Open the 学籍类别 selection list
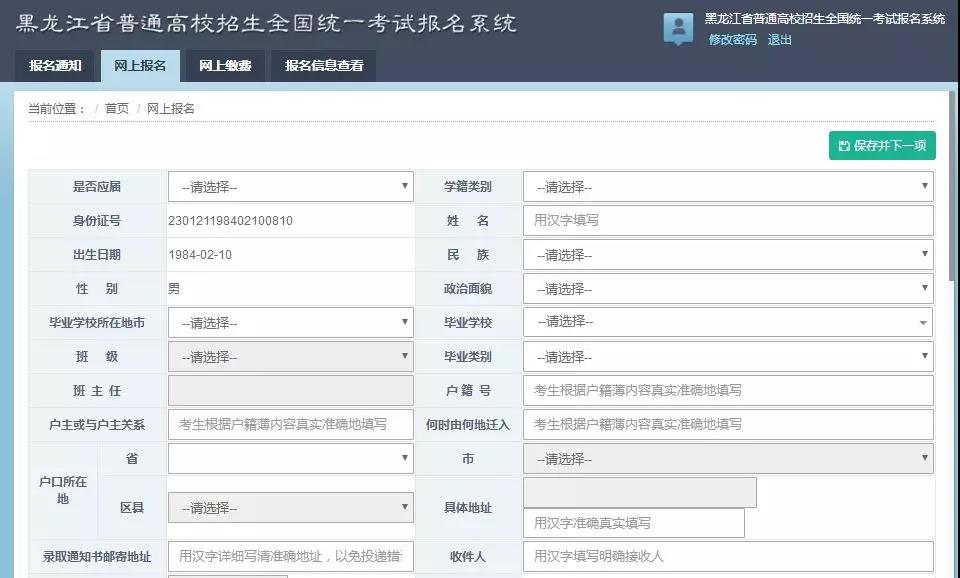960x578 pixels. [x=727, y=186]
